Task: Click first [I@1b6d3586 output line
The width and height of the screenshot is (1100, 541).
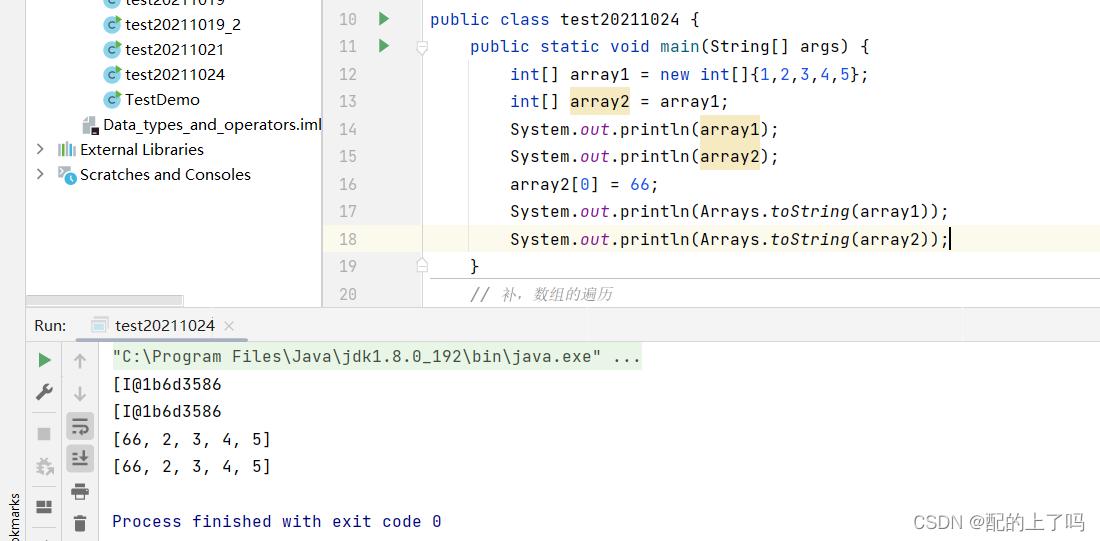Action: pyautogui.click(x=167, y=385)
